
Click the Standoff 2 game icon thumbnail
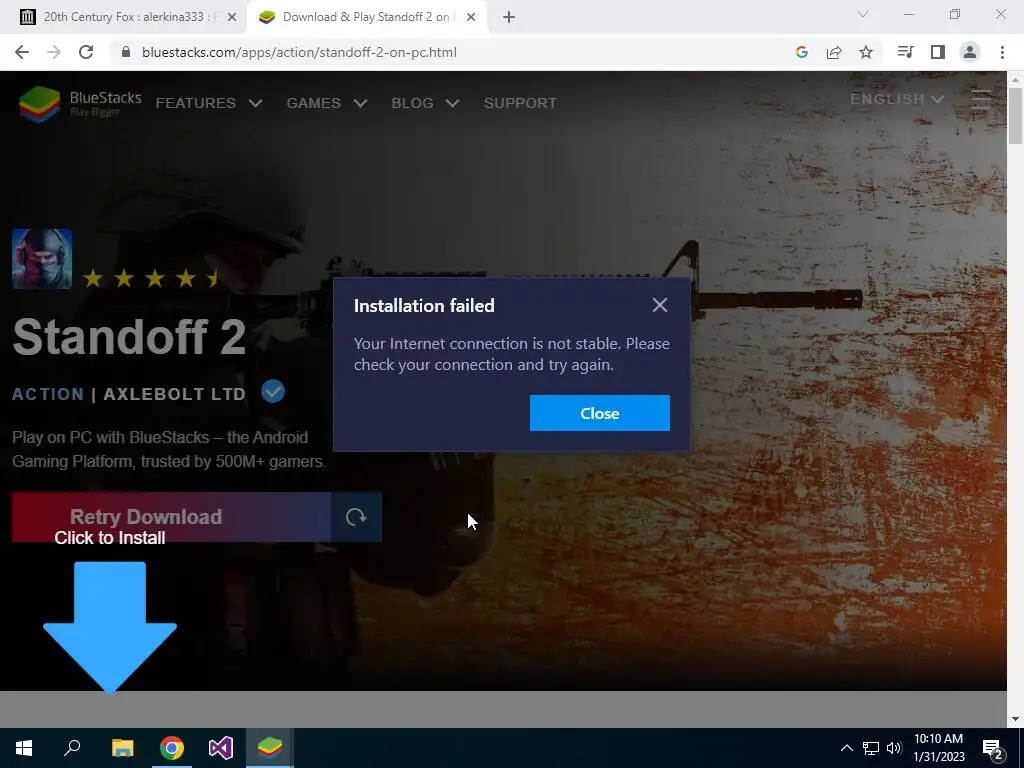(42, 259)
